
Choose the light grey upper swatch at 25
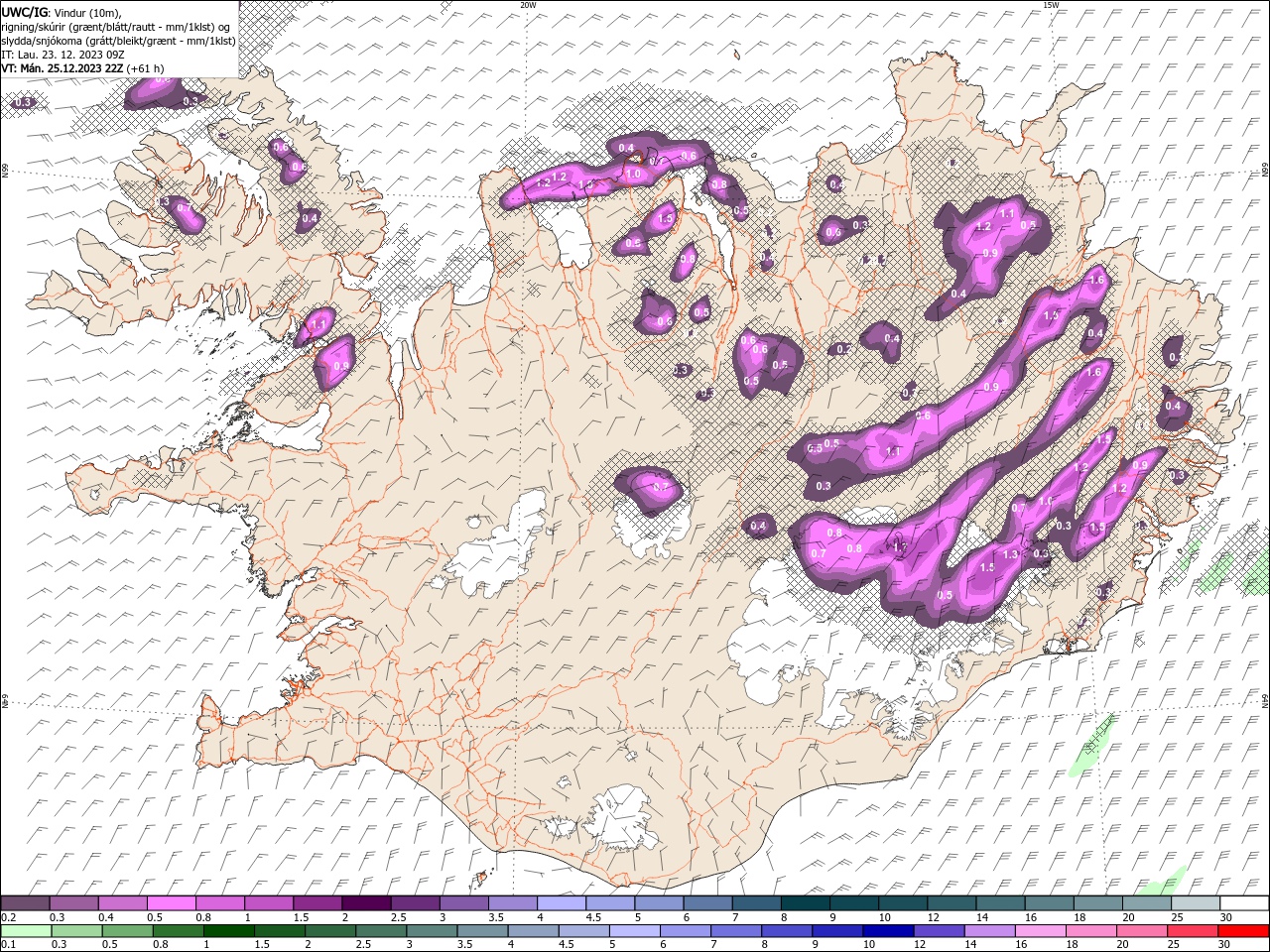[x=1195, y=903]
